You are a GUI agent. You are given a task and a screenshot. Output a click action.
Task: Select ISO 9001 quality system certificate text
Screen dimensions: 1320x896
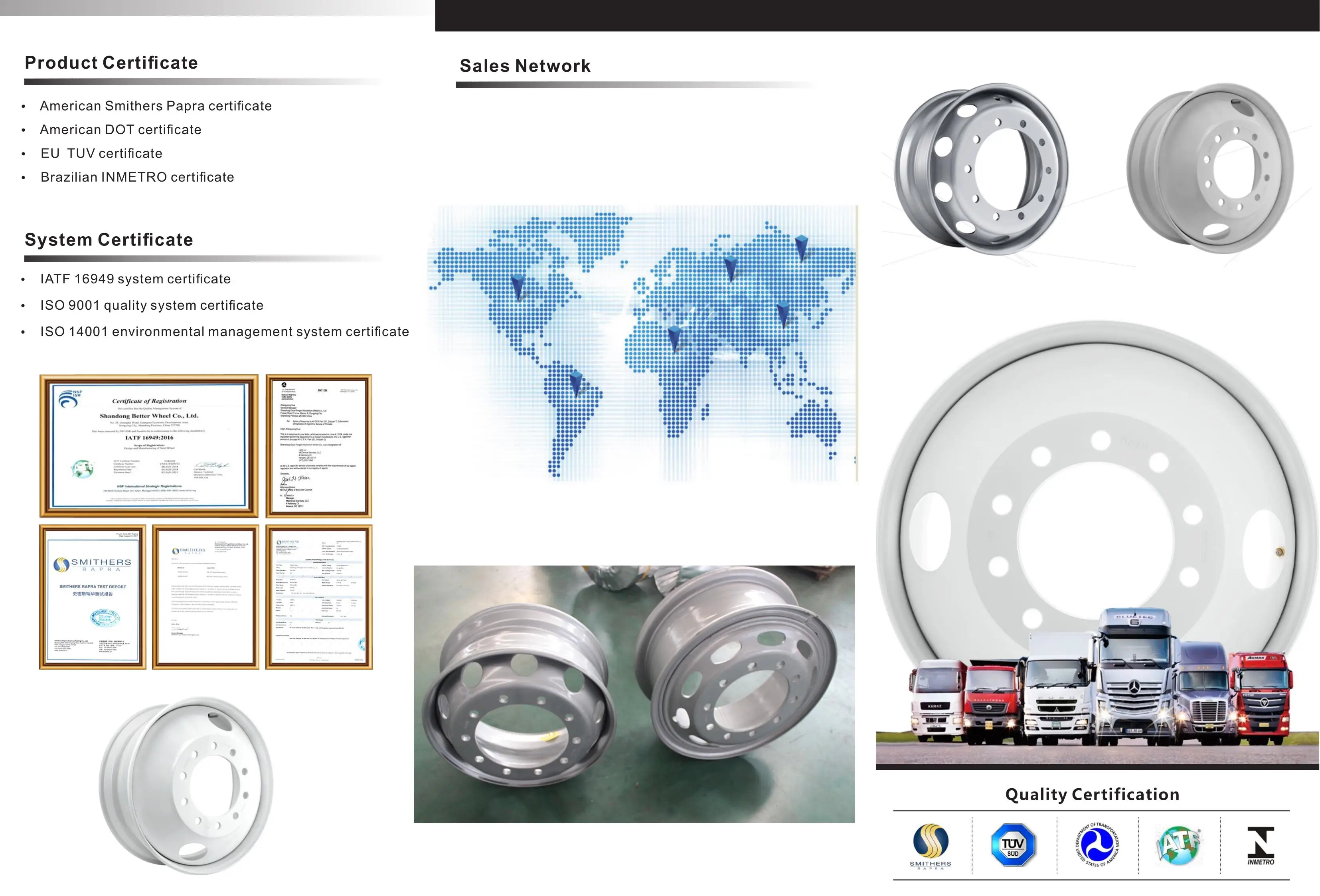pyautogui.click(x=152, y=305)
